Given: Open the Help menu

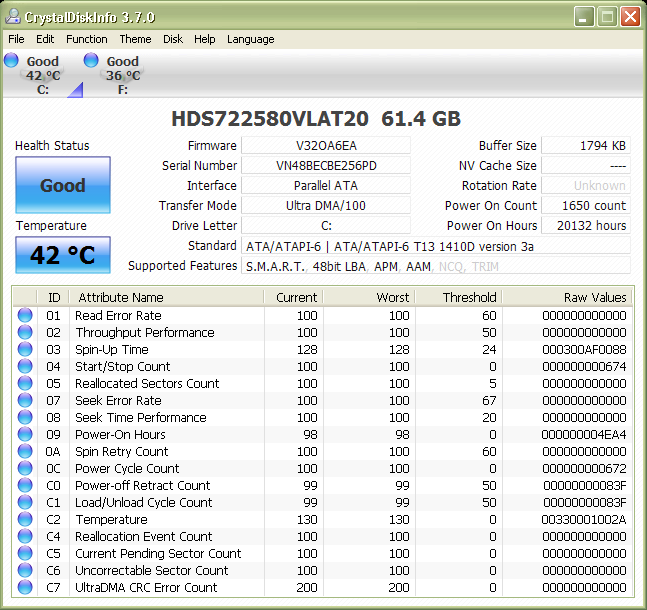Looking at the screenshot, I should point(205,39).
